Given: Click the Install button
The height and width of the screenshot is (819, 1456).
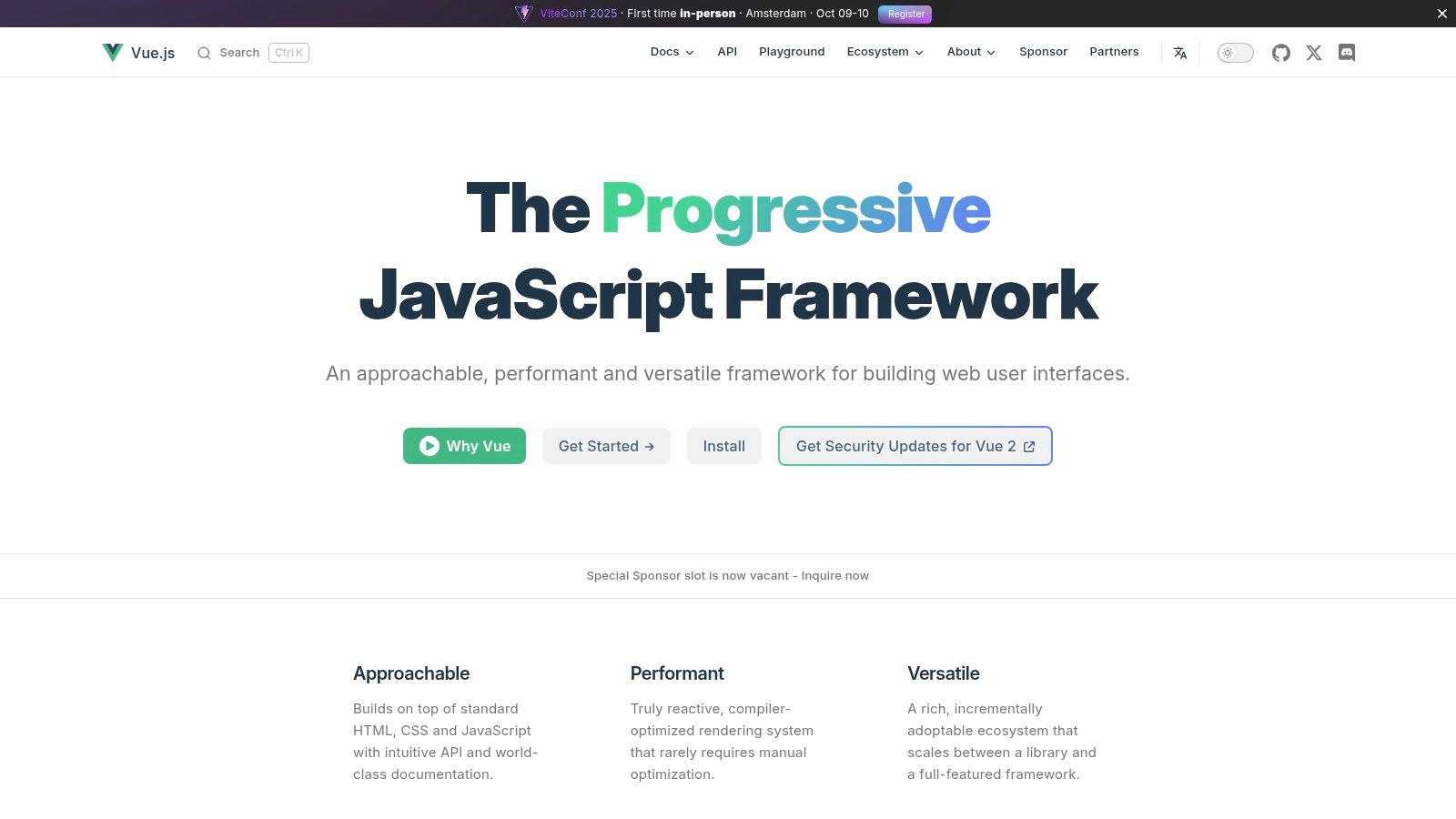Looking at the screenshot, I should pyautogui.click(x=723, y=446).
